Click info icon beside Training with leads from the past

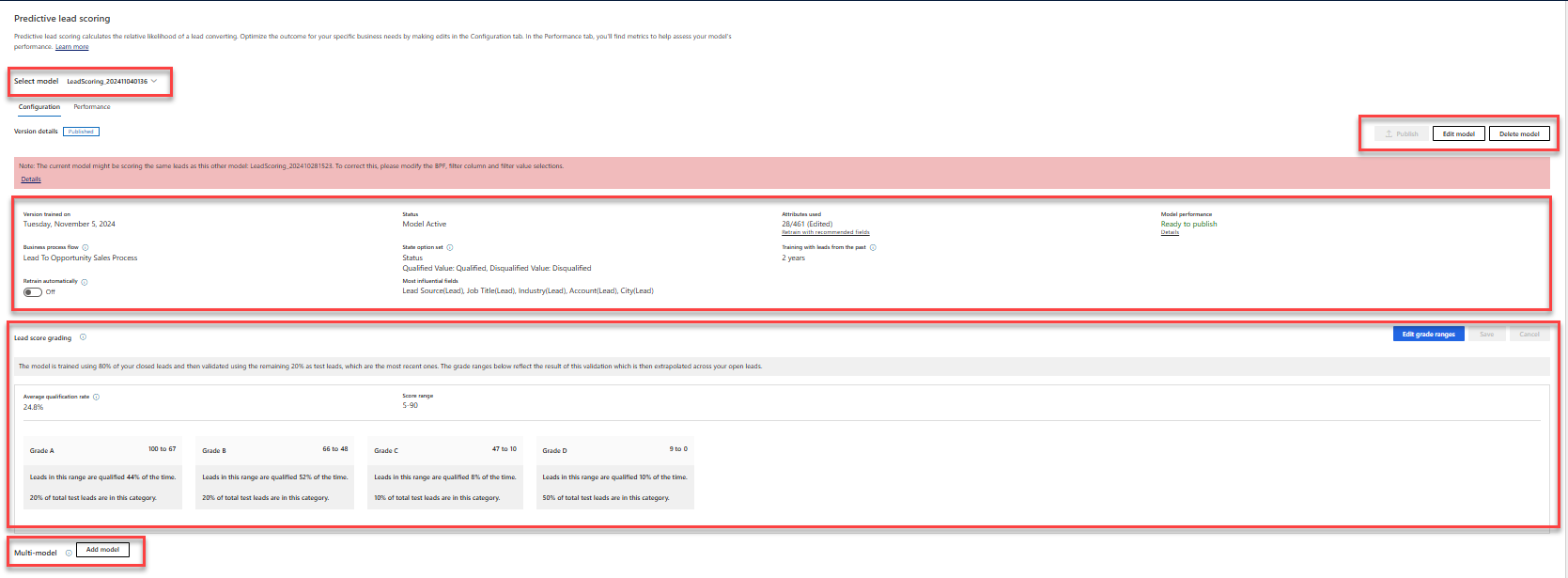click(873, 247)
